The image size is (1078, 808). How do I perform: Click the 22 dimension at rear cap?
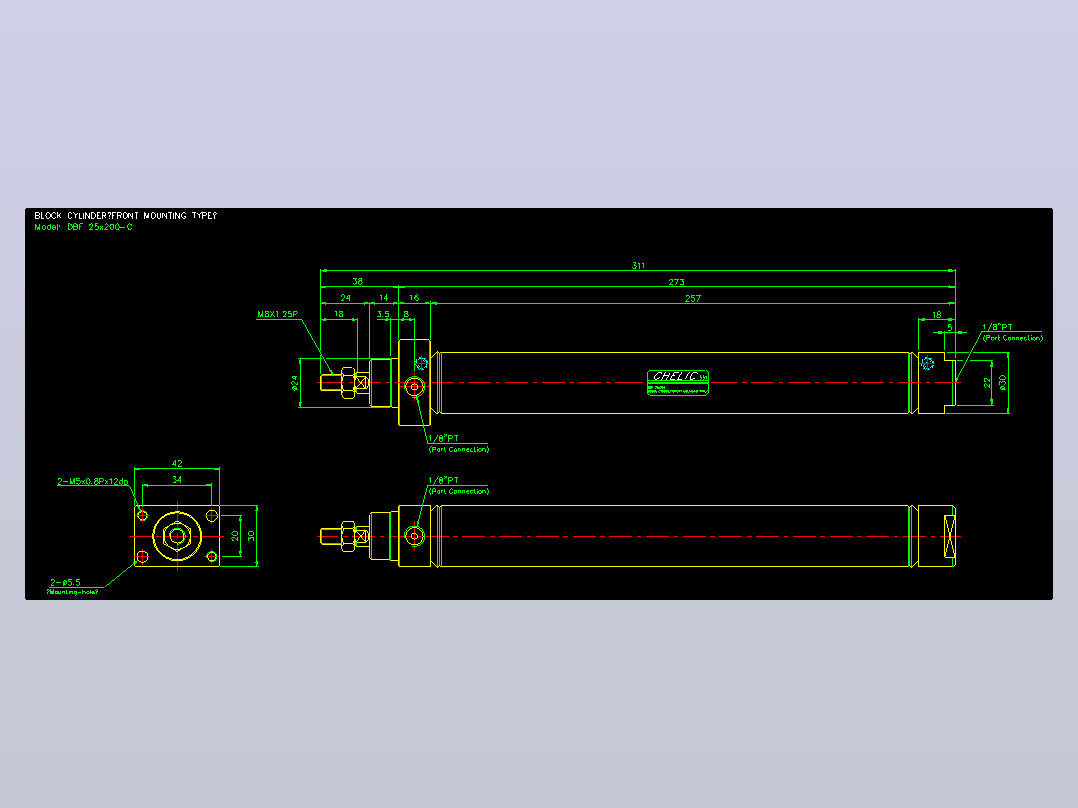pos(987,382)
